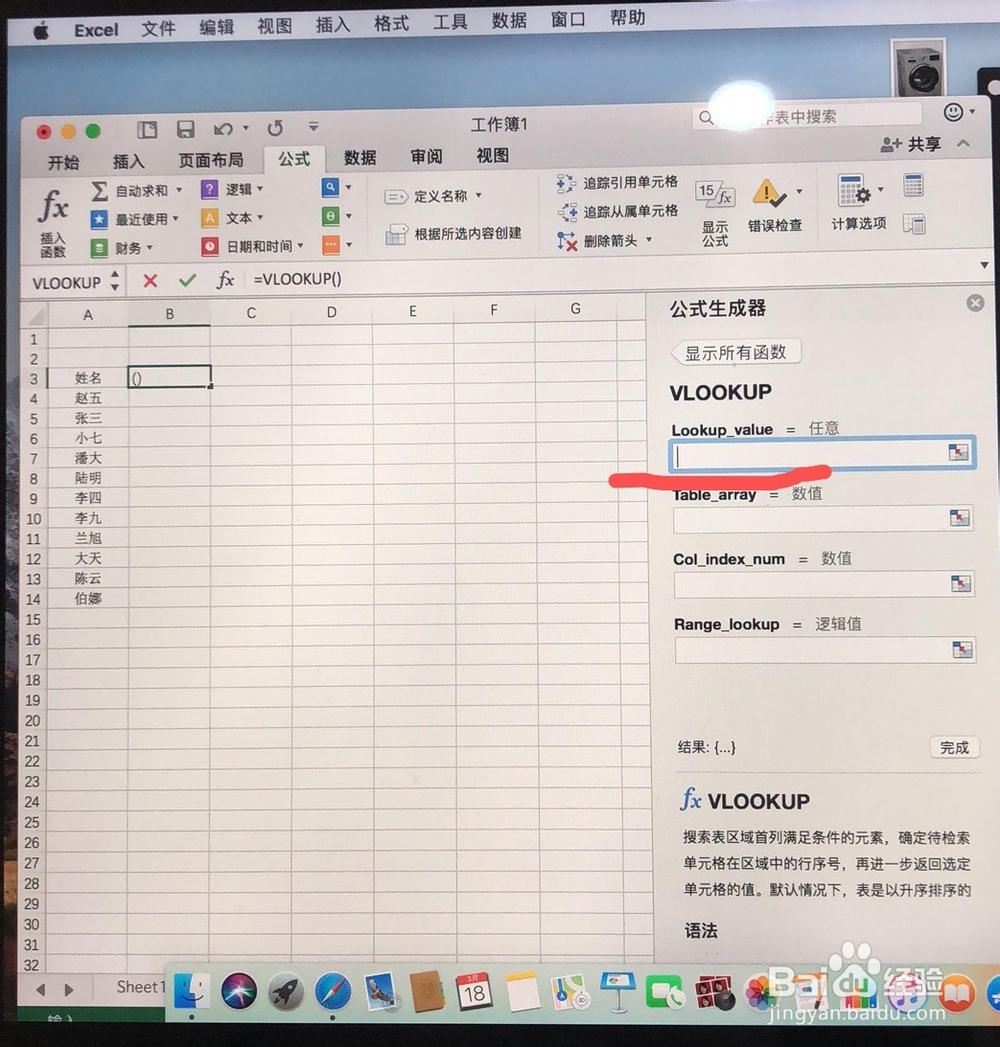
Task: Click the Name Box stepper arrows
Action: pos(115,280)
